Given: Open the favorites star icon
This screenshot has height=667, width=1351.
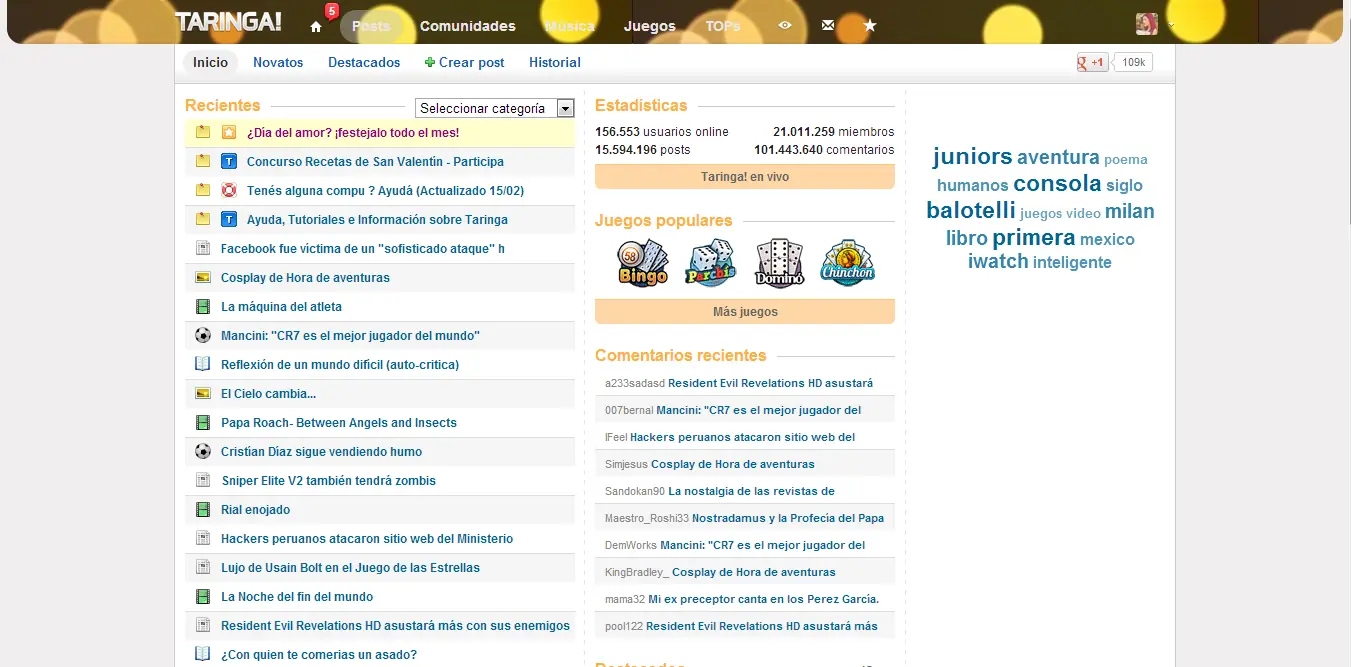Looking at the screenshot, I should pyautogui.click(x=870, y=26).
